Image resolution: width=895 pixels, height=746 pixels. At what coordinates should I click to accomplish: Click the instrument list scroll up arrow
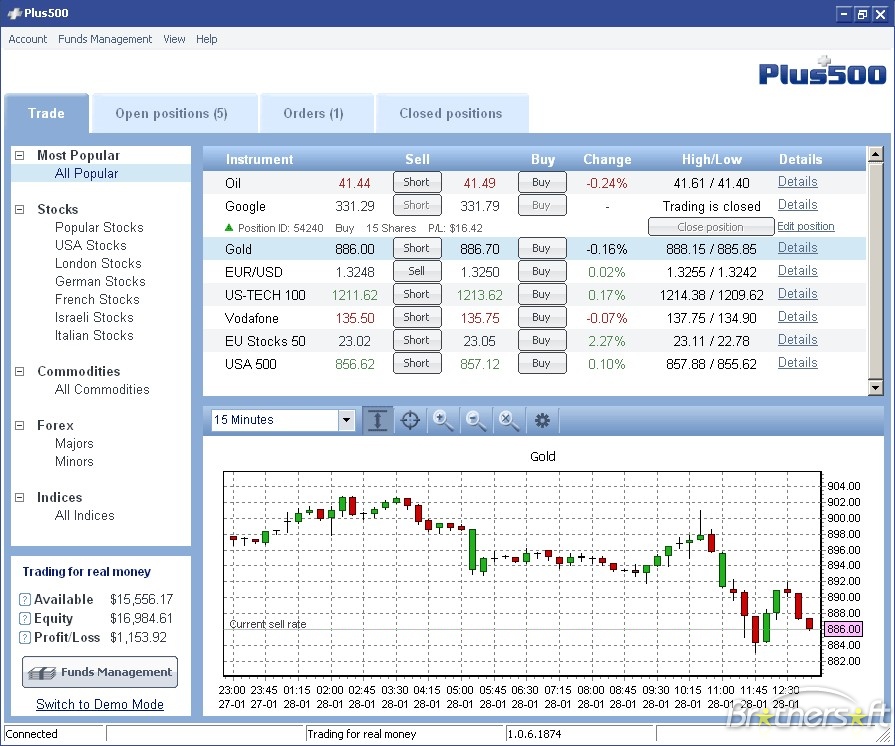click(875, 154)
